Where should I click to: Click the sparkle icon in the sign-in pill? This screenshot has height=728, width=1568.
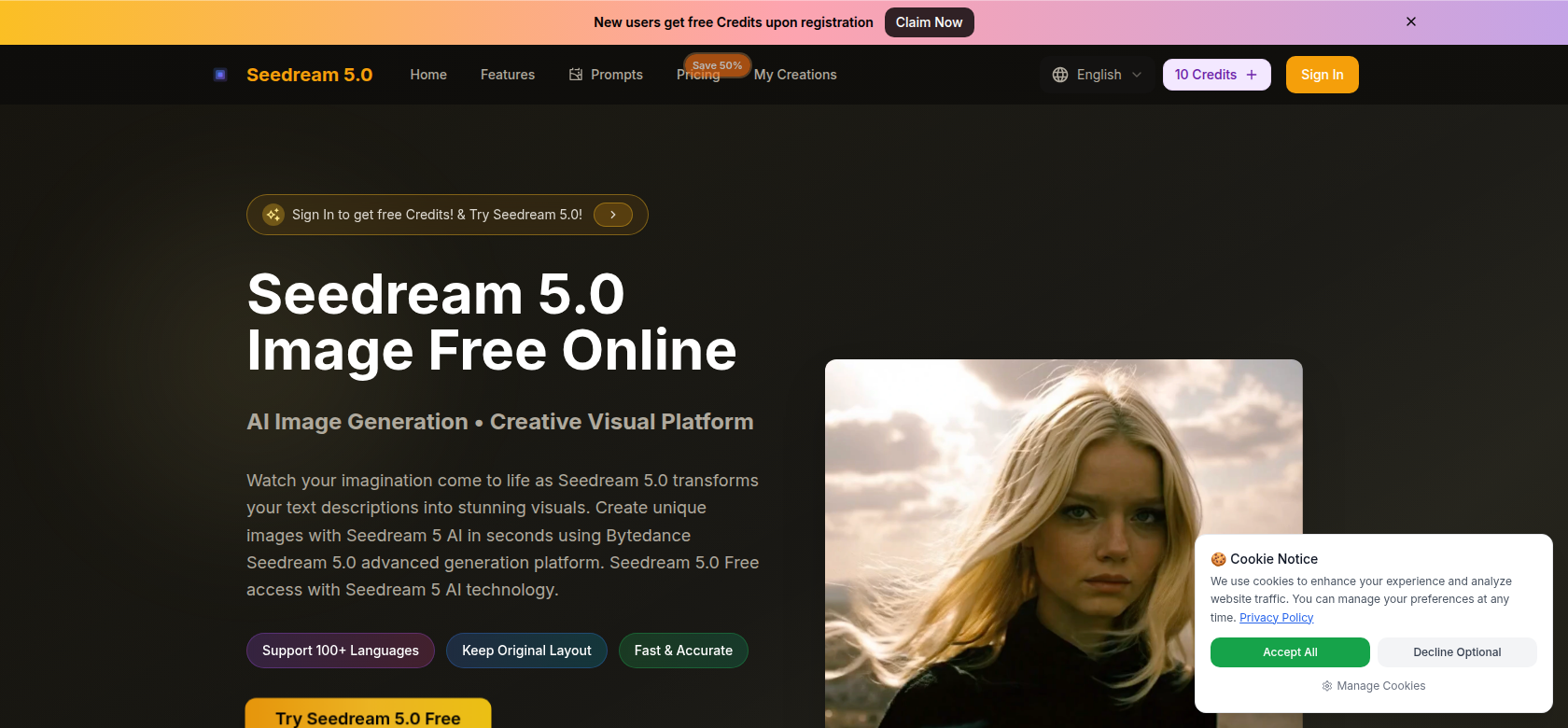pos(273,215)
